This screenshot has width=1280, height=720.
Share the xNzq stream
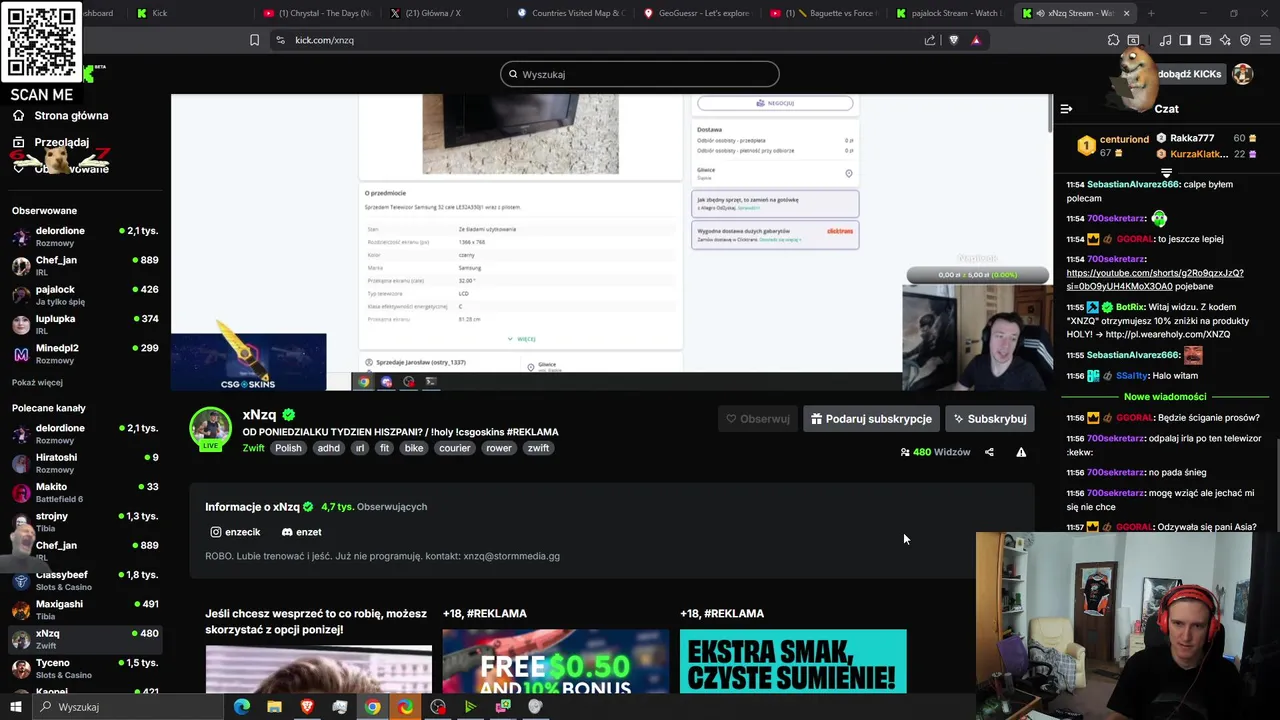[x=989, y=452]
